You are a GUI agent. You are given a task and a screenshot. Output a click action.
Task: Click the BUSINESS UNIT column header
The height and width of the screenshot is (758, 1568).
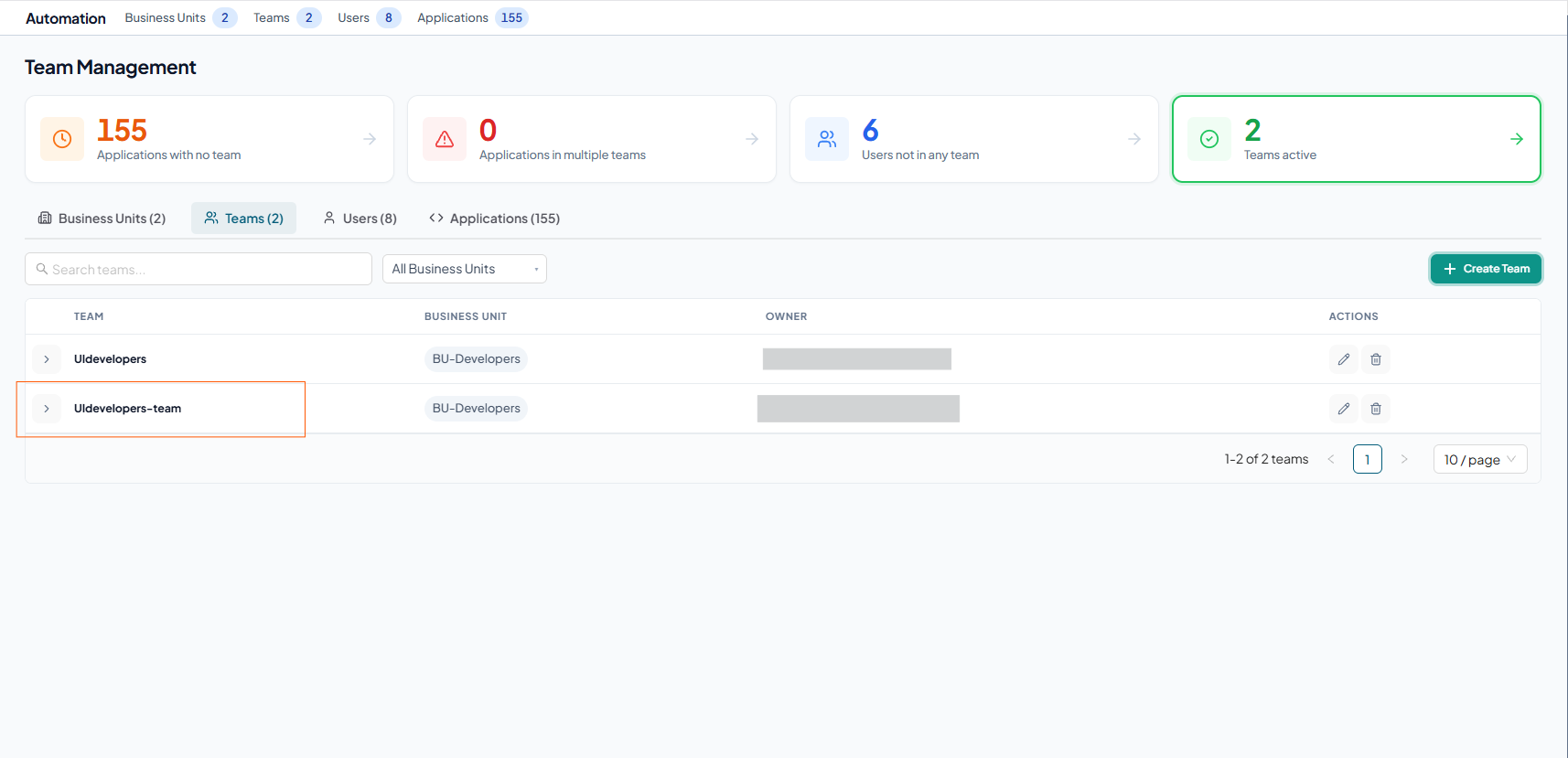466,316
